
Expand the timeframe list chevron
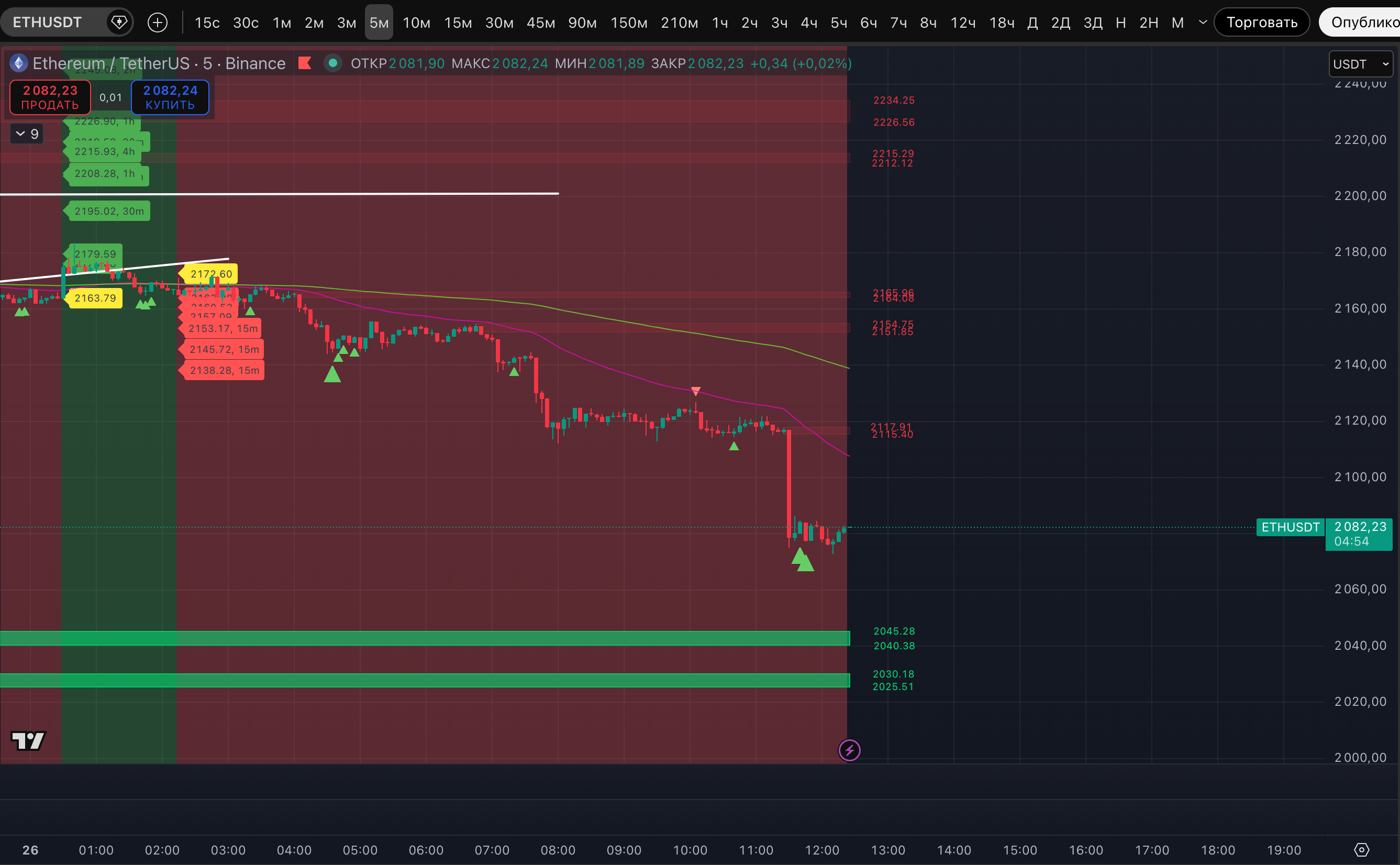coord(1203,23)
